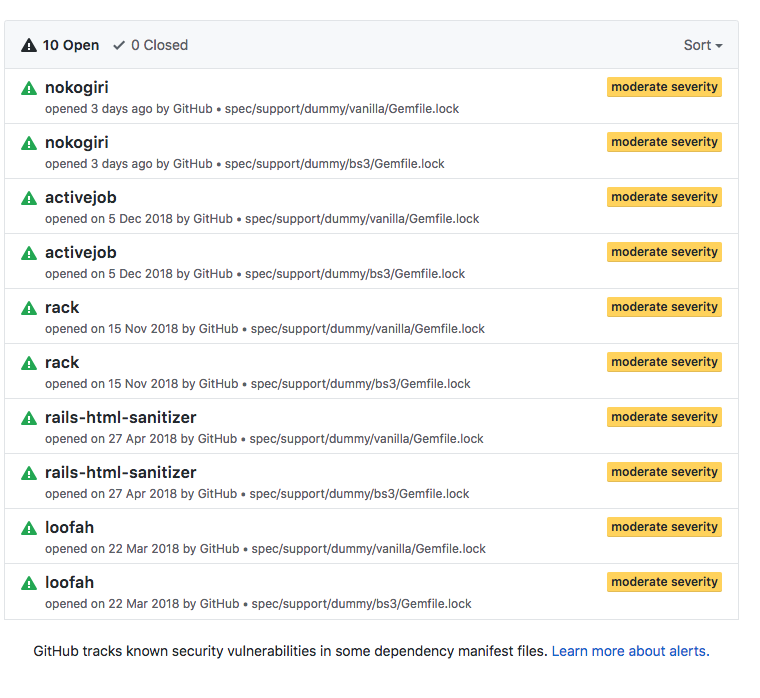Click warning icon for activejob vanilla Gemfile.lock alert
This screenshot has height=698, width=760.
coord(29,198)
